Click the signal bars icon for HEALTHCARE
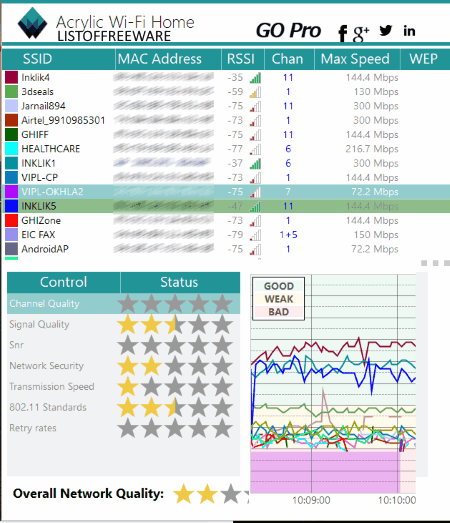The image size is (450, 523). tap(256, 149)
